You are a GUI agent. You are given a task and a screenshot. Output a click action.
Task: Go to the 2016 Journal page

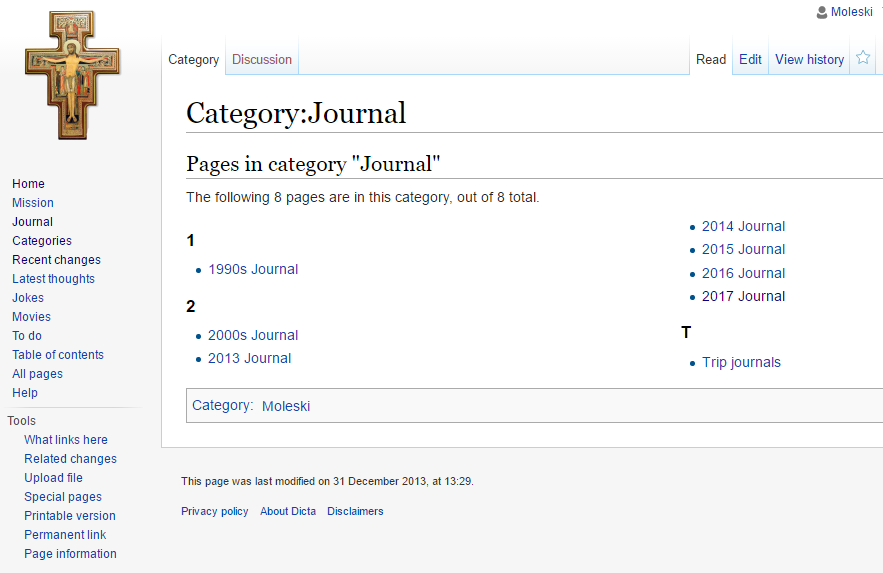click(x=743, y=273)
